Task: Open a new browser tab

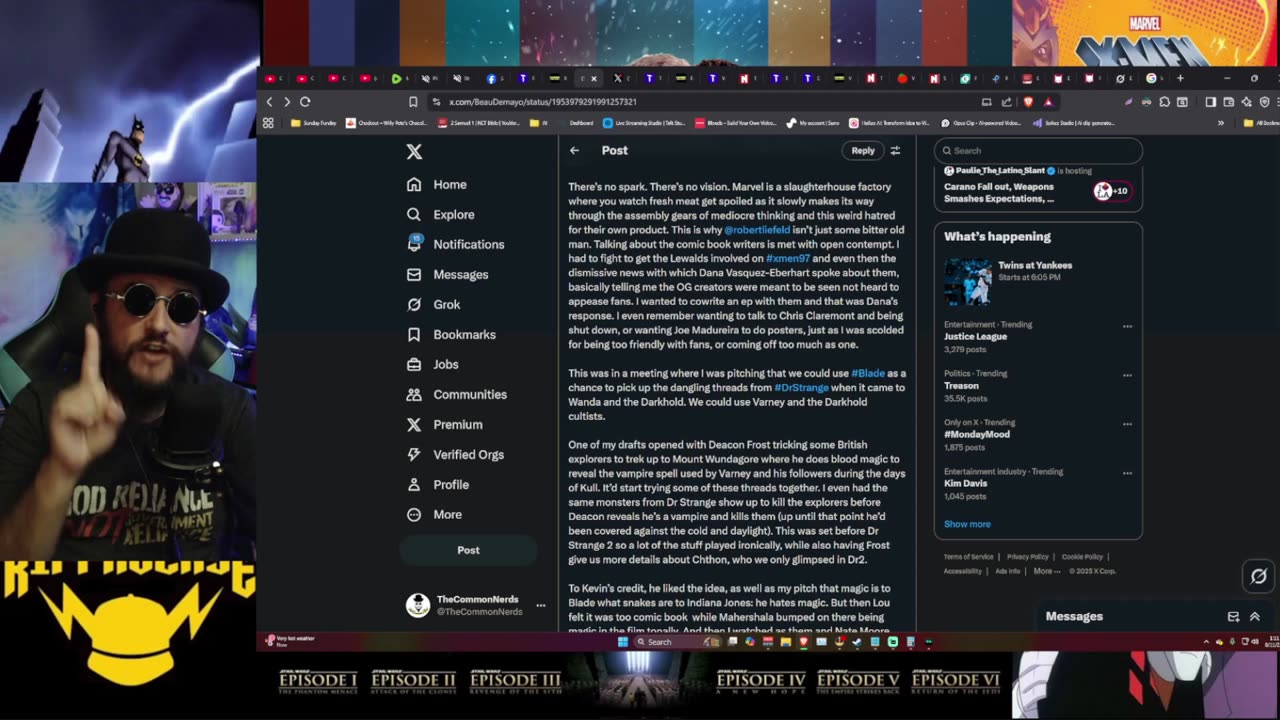Action: pyautogui.click(x=1180, y=78)
